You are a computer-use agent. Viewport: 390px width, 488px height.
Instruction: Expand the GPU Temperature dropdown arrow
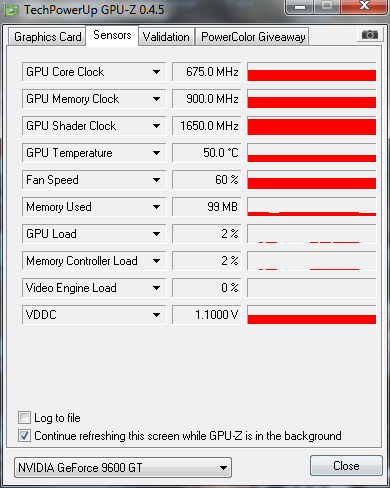coord(156,153)
